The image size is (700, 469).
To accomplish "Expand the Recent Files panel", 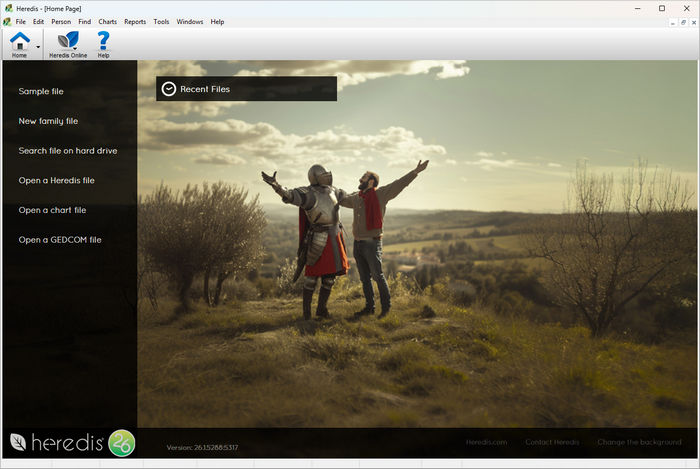I will tap(246, 89).
